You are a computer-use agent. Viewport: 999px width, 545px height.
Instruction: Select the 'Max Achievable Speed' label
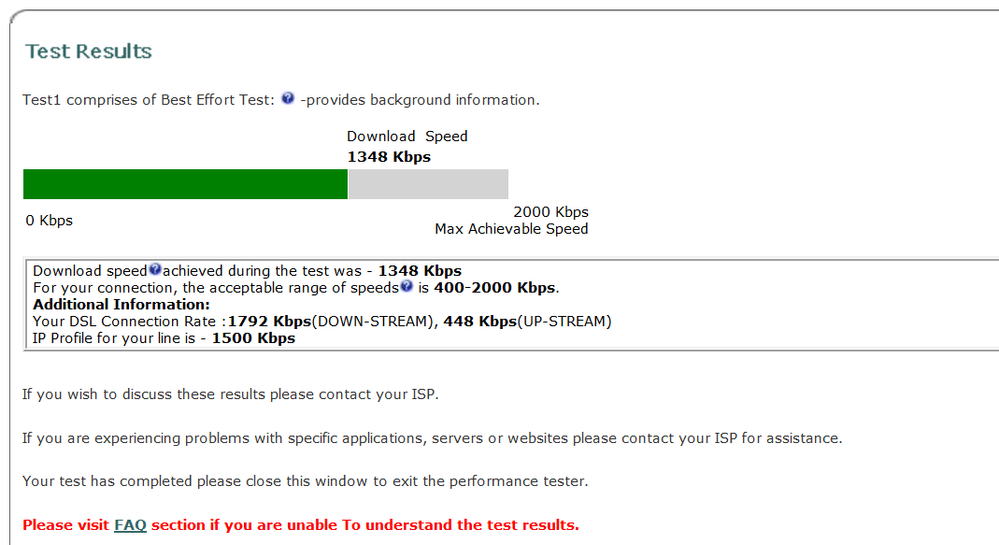(512, 229)
